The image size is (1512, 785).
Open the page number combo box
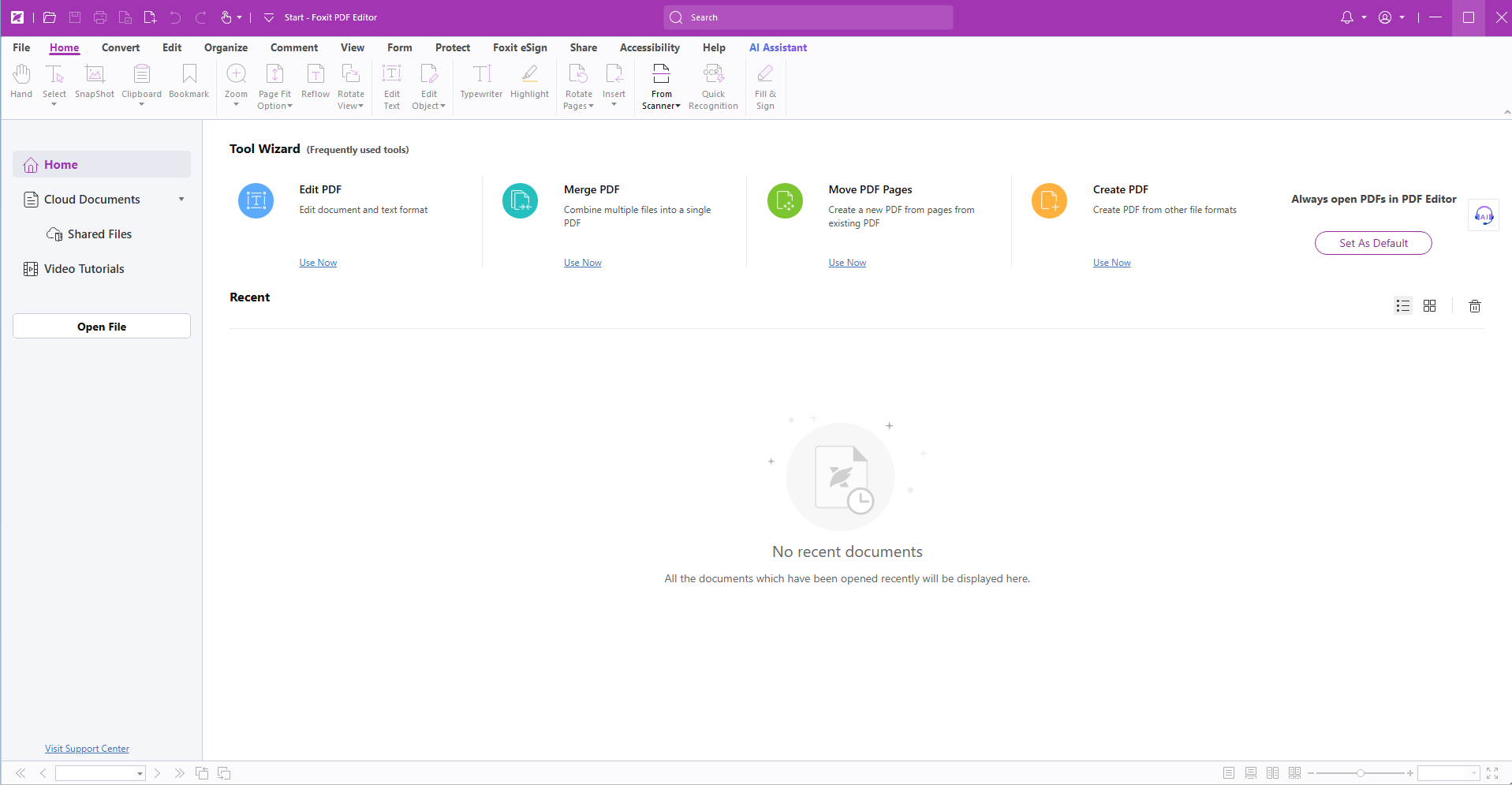click(101, 773)
